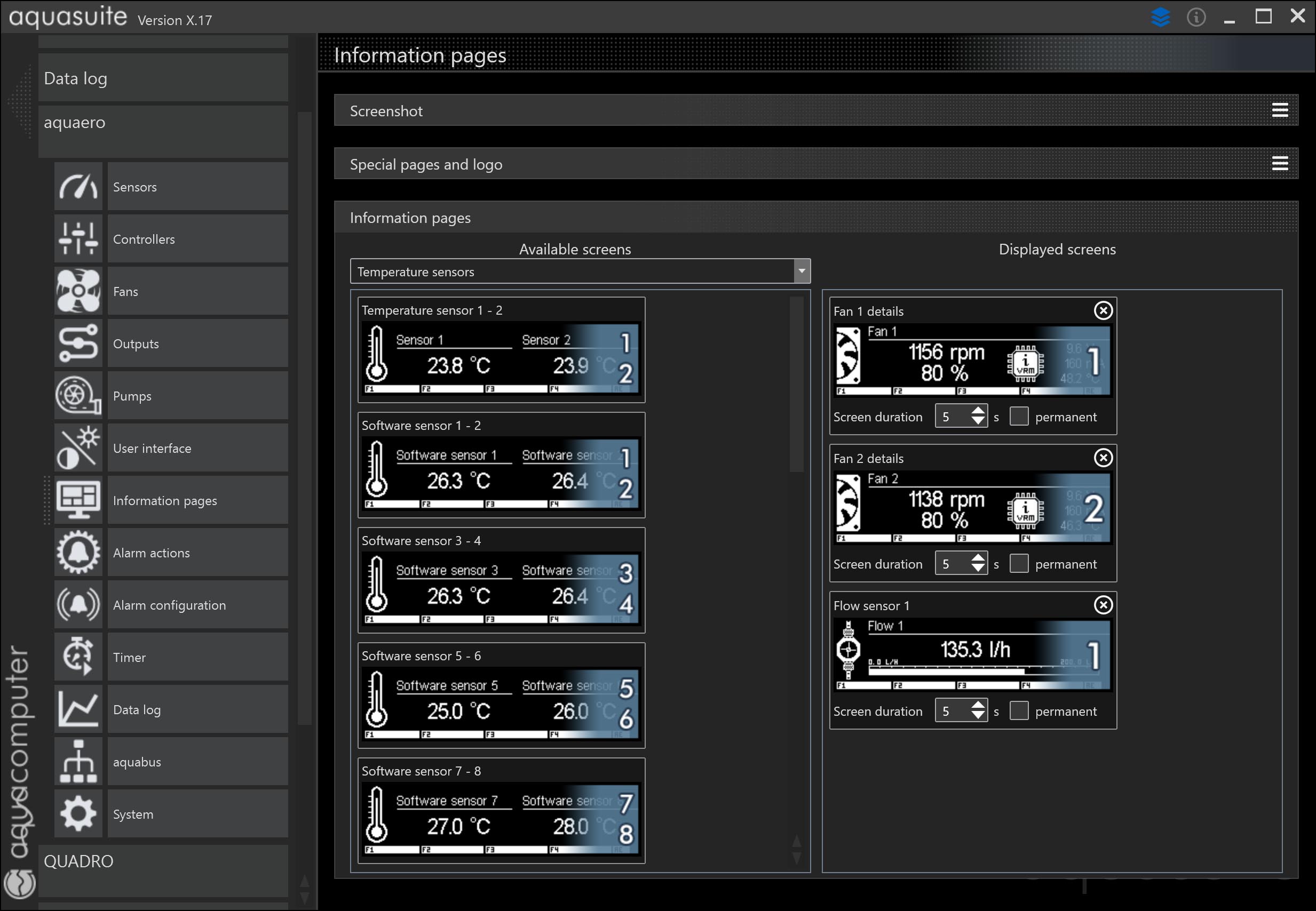Expand the Screenshot section menu
The image size is (1316, 911).
point(1280,110)
